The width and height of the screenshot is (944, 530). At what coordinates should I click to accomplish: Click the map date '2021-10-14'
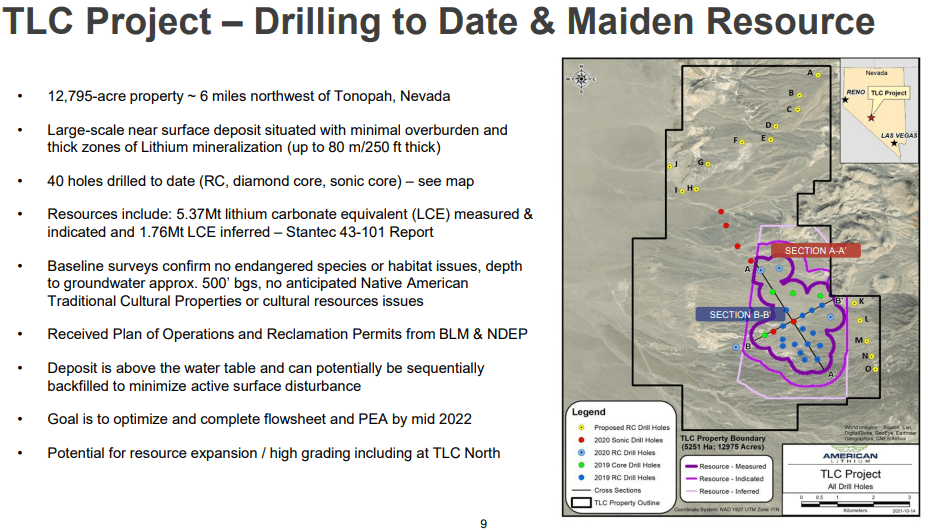(x=903, y=511)
